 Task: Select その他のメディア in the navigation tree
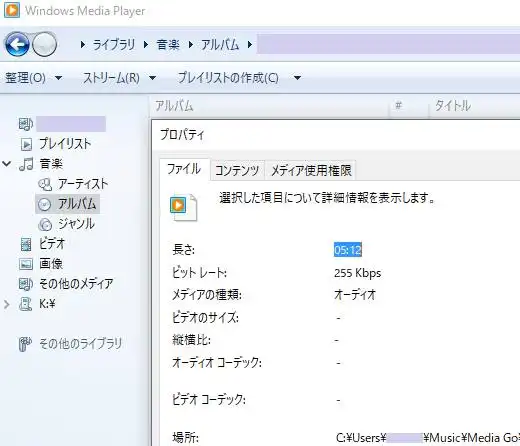tap(76, 284)
